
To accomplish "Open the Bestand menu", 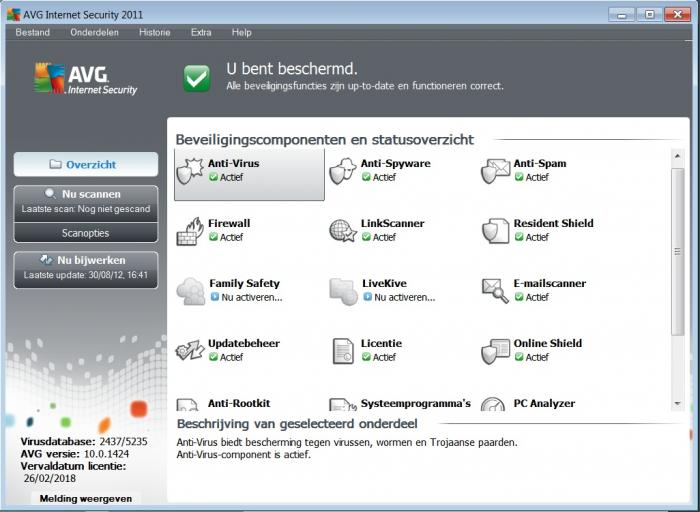I will [33, 33].
